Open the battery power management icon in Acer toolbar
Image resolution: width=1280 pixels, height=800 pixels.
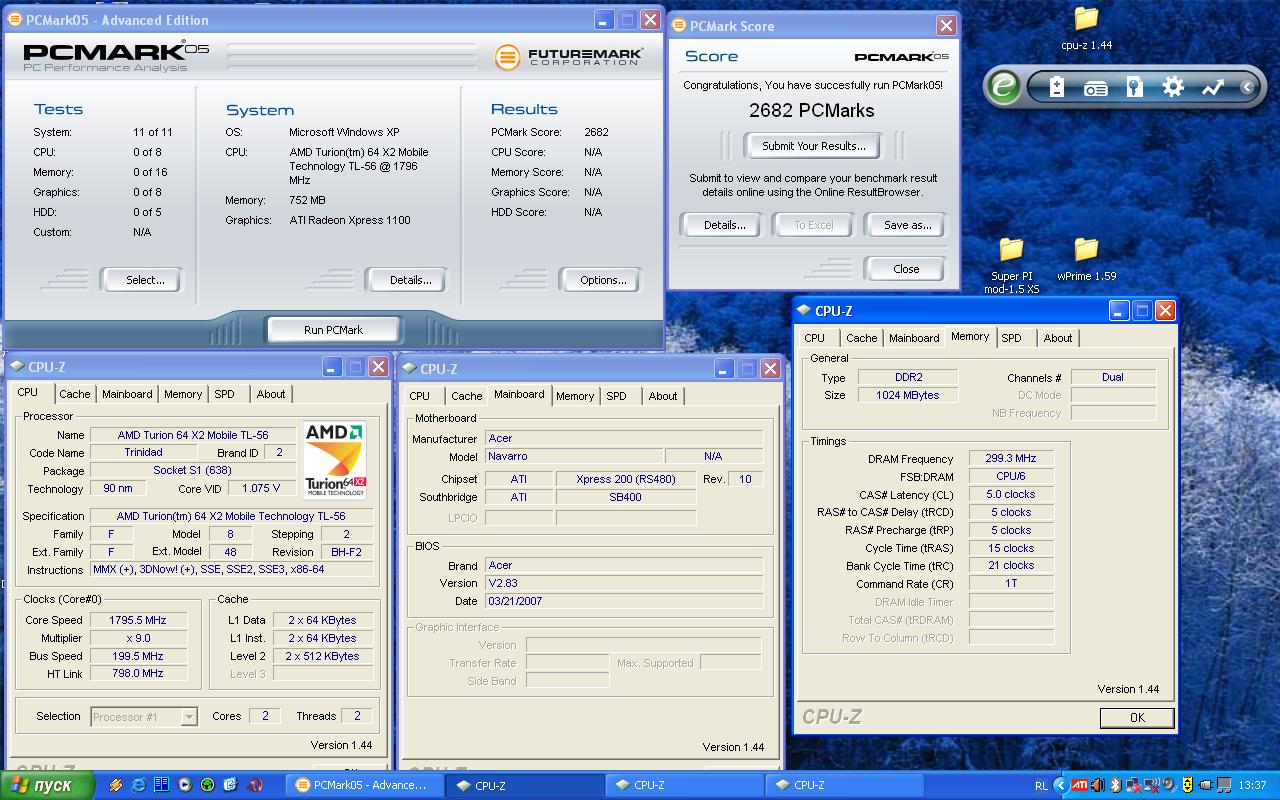[x=1057, y=87]
